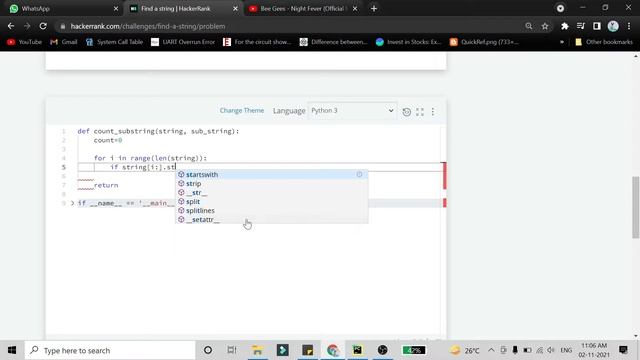
Task: Open the Python 3 language dropdown
Action: click(x=352, y=111)
